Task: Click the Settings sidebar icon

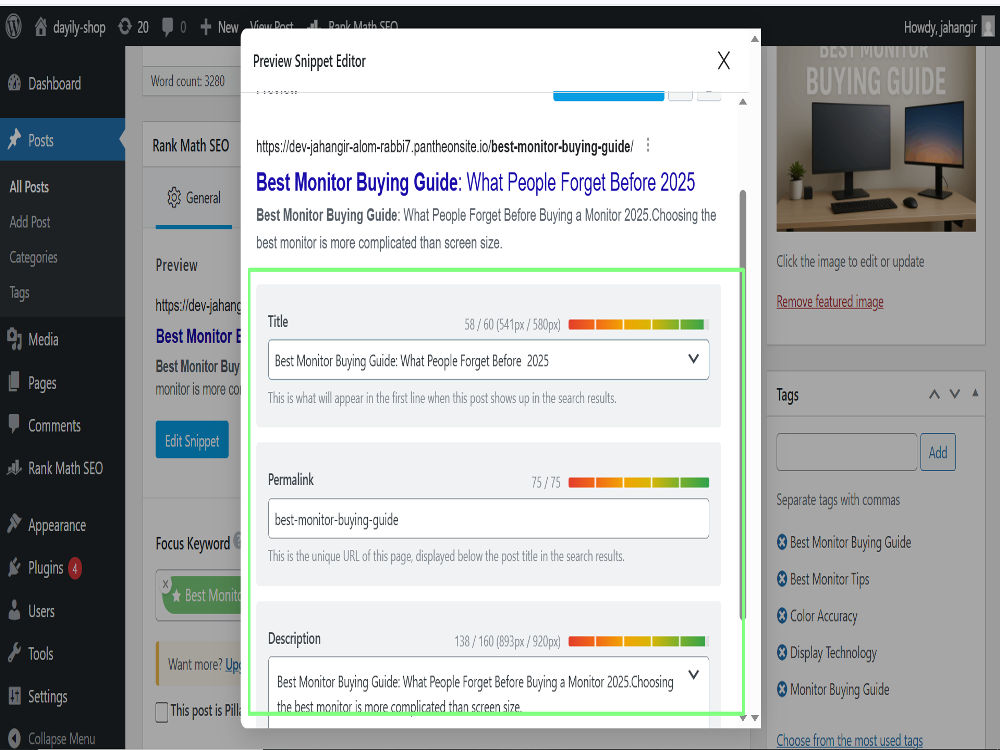Action: pos(14,696)
